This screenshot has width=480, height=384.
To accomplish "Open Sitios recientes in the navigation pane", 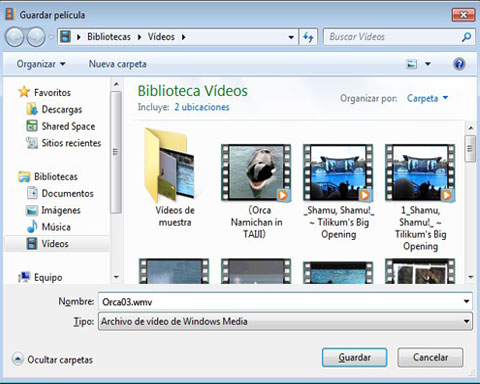I will point(71,143).
